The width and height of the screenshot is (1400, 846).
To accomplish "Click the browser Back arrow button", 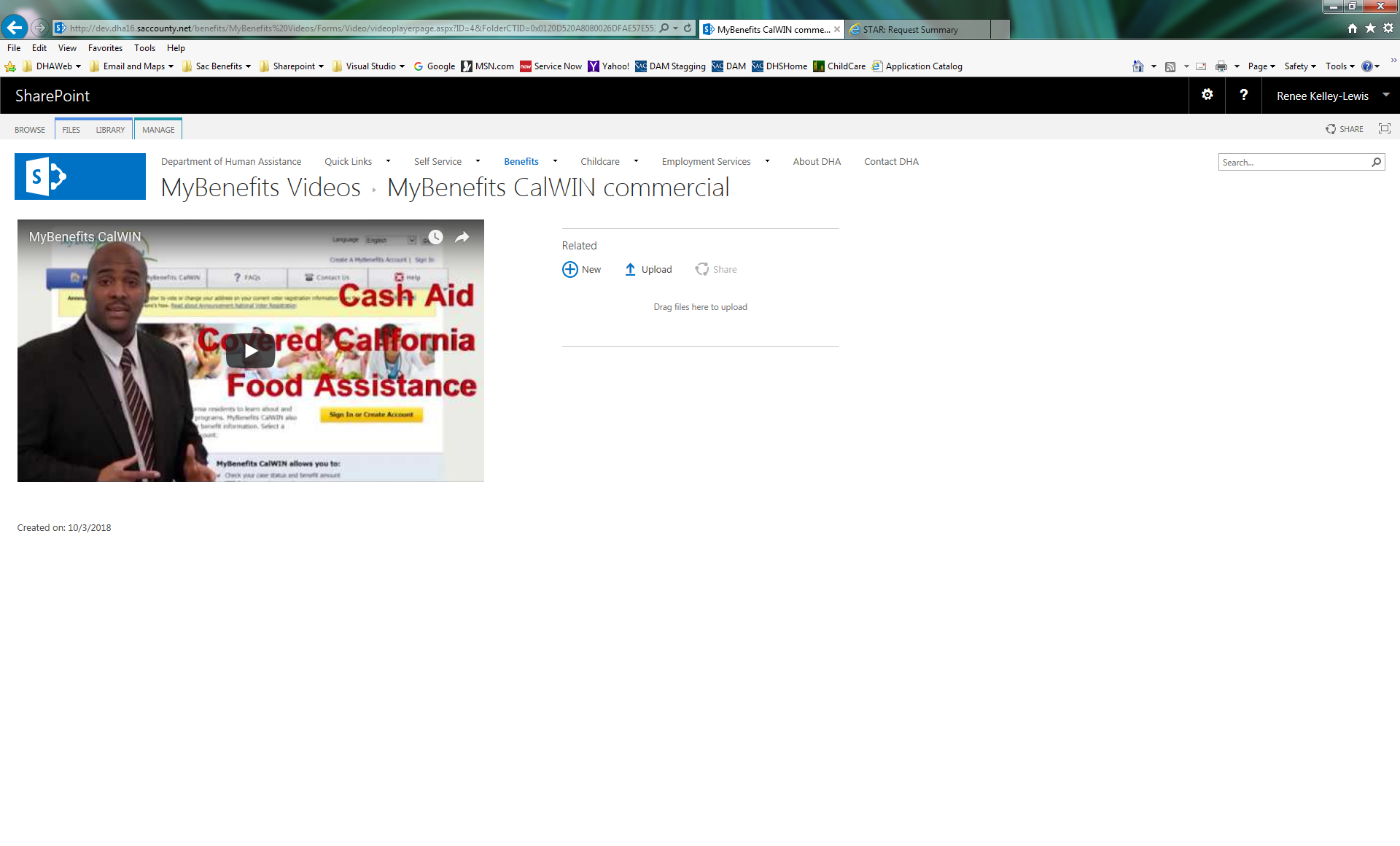I will pyautogui.click(x=15, y=28).
